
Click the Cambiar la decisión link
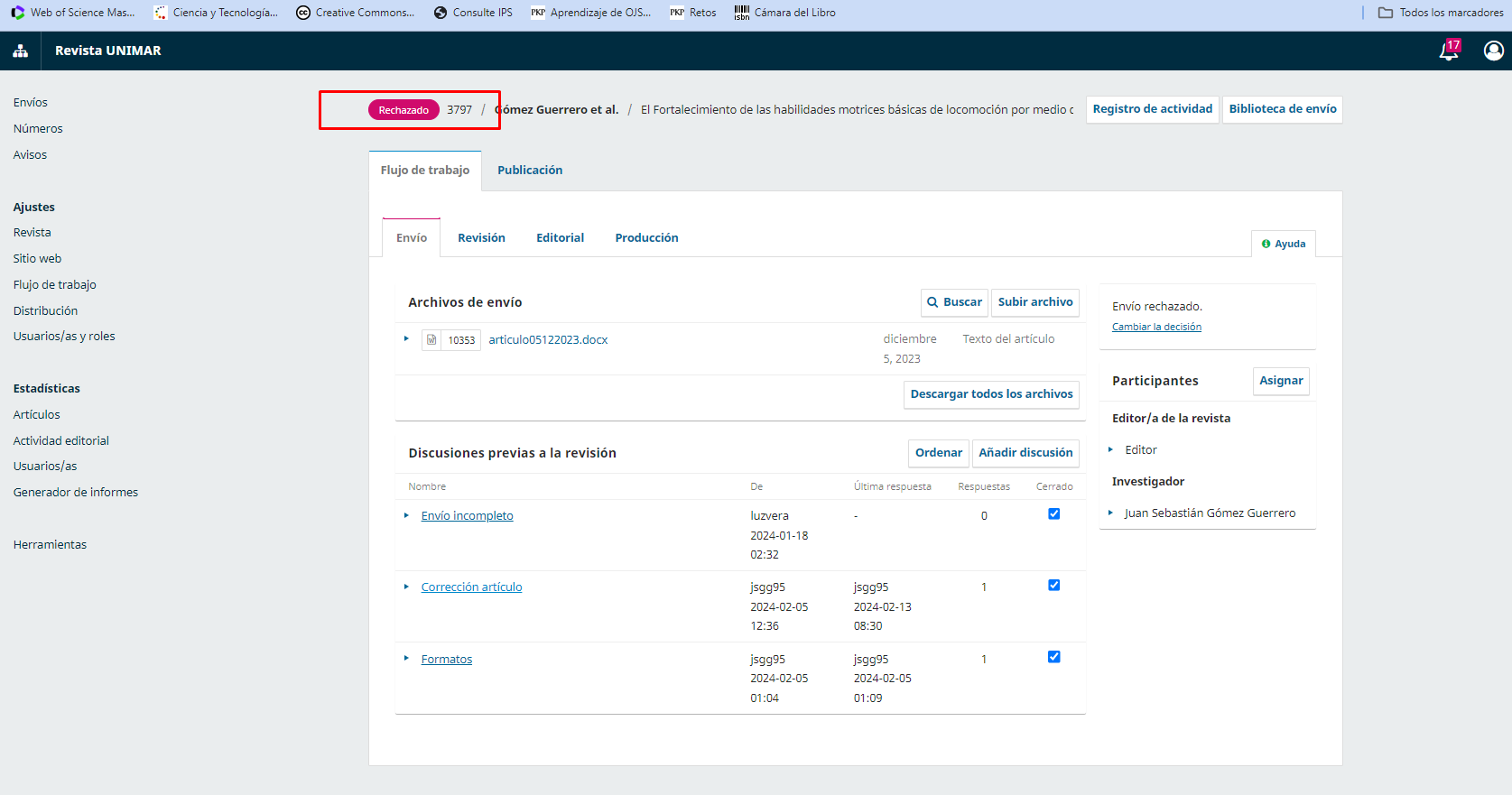[x=1156, y=327]
